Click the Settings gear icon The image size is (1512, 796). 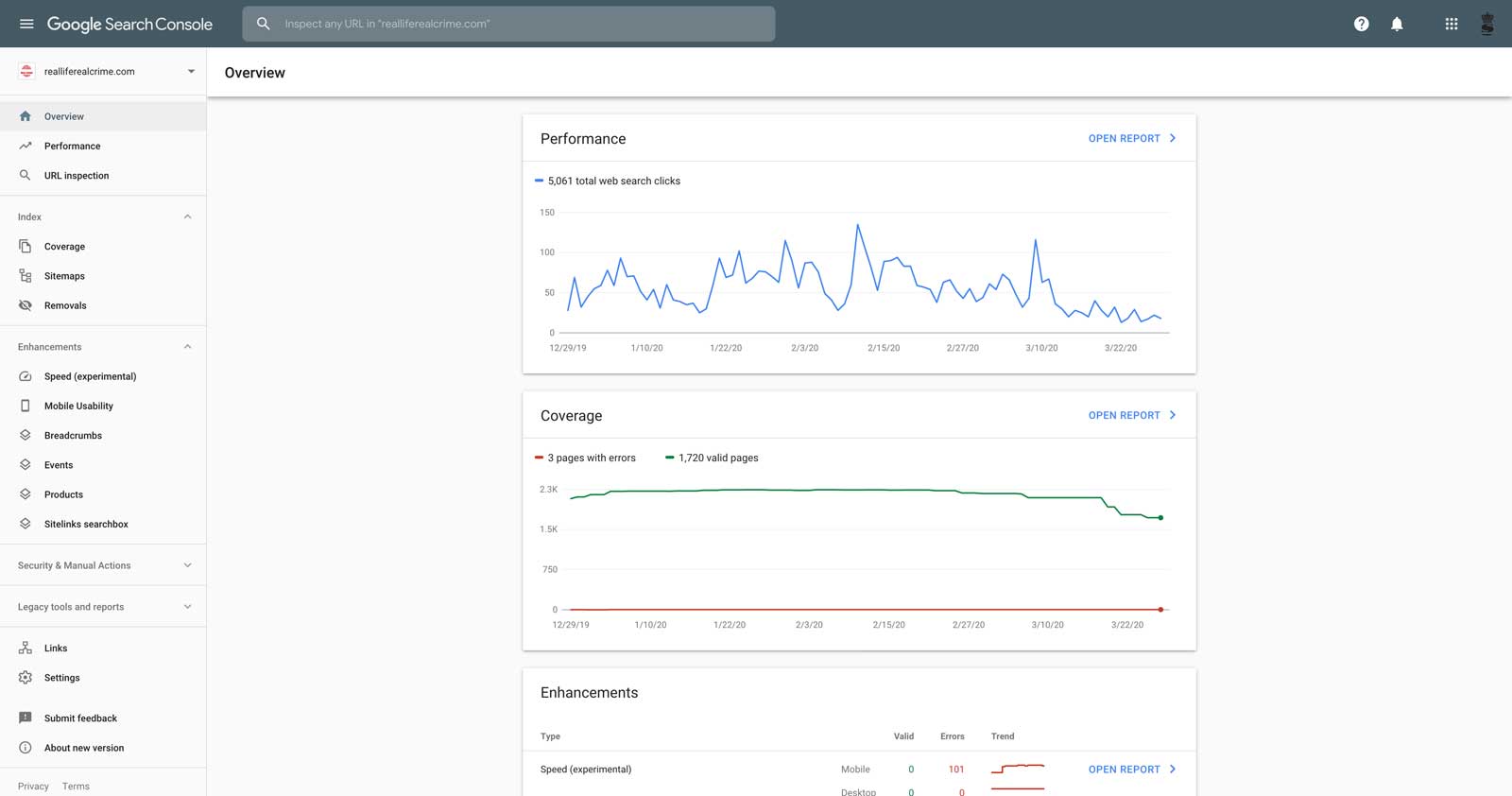pyautogui.click(x=26, y=677)
